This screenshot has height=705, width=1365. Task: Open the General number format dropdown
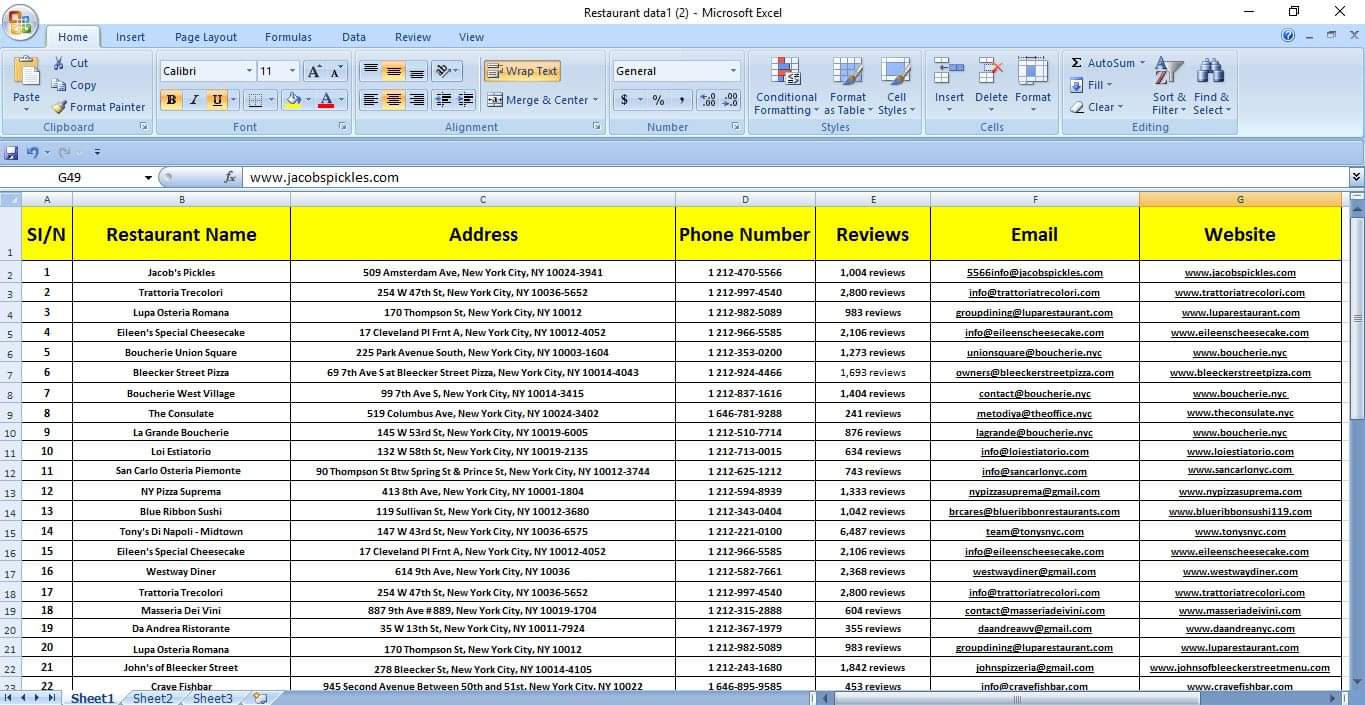[x=733, y=71]
